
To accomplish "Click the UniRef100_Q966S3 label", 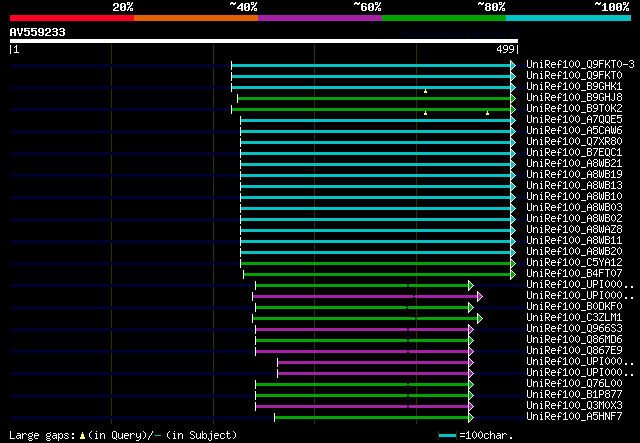I will click(x=574, y=329).
